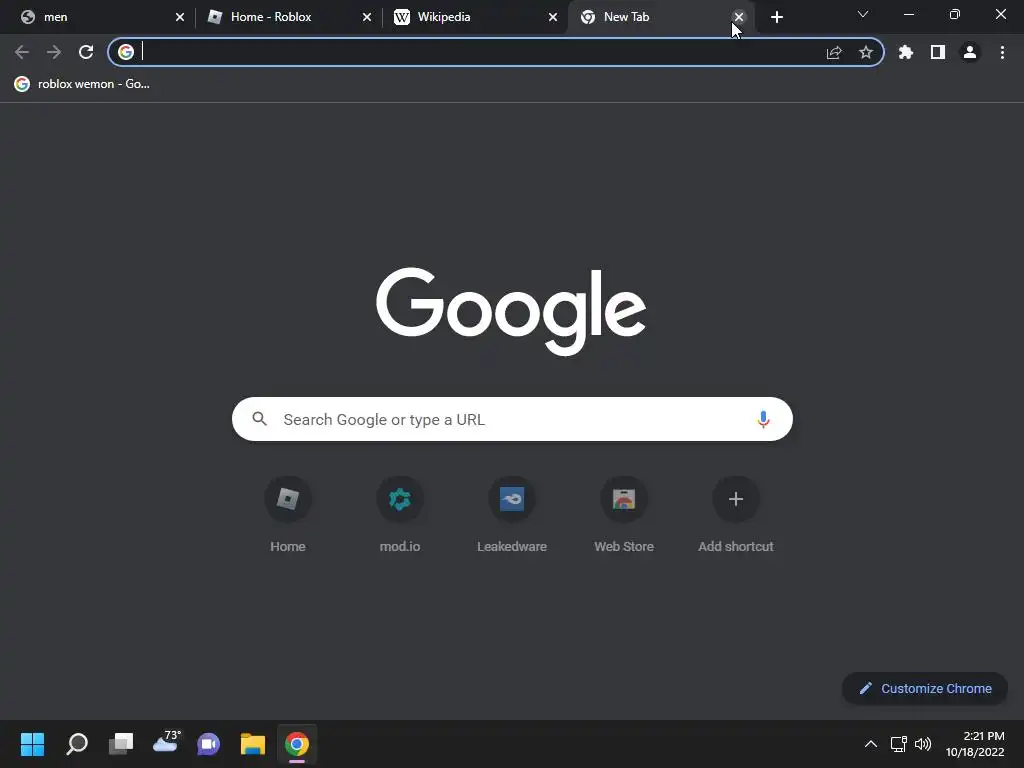Click the share page icon in address bar
Screen dimensions: 1024x768
[834, 52]
